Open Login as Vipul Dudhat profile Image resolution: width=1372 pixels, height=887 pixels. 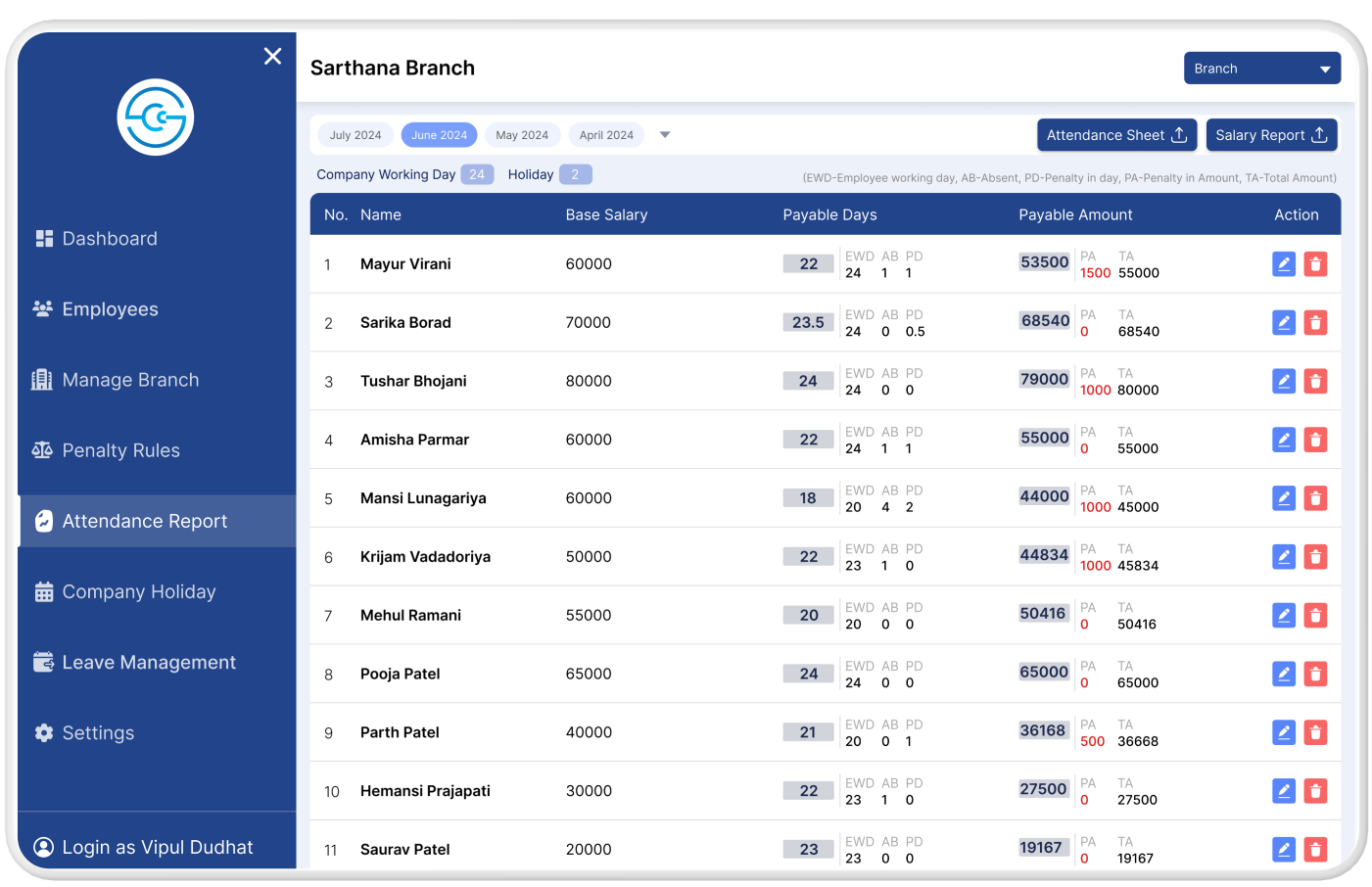click(x=157, y=847)
